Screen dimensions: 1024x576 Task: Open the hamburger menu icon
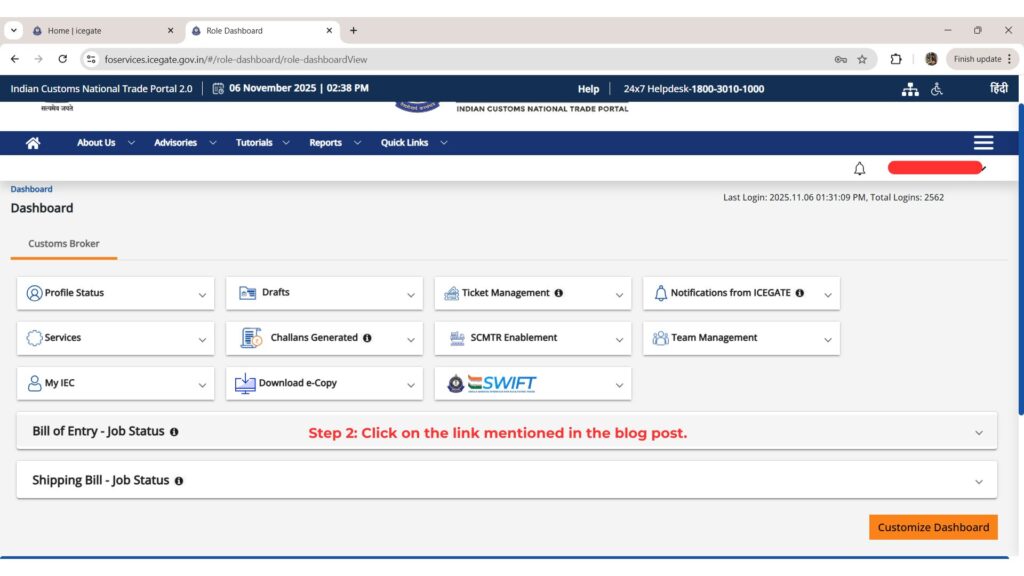point(983,142)
